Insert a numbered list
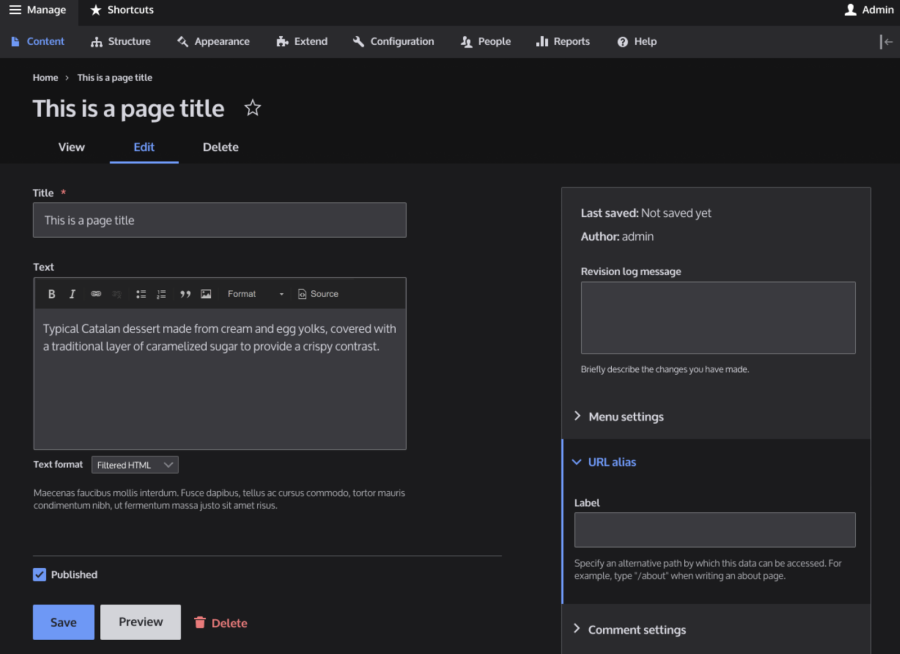 (x=161, y=294)
